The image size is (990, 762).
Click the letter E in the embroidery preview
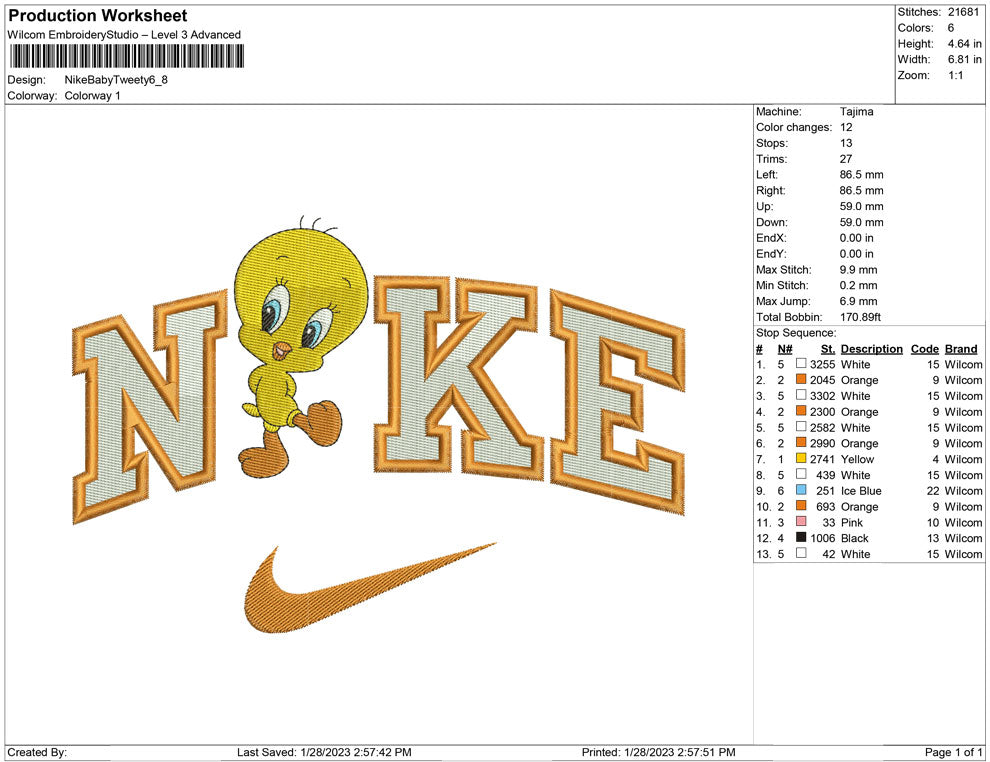[x=617, y=401]
